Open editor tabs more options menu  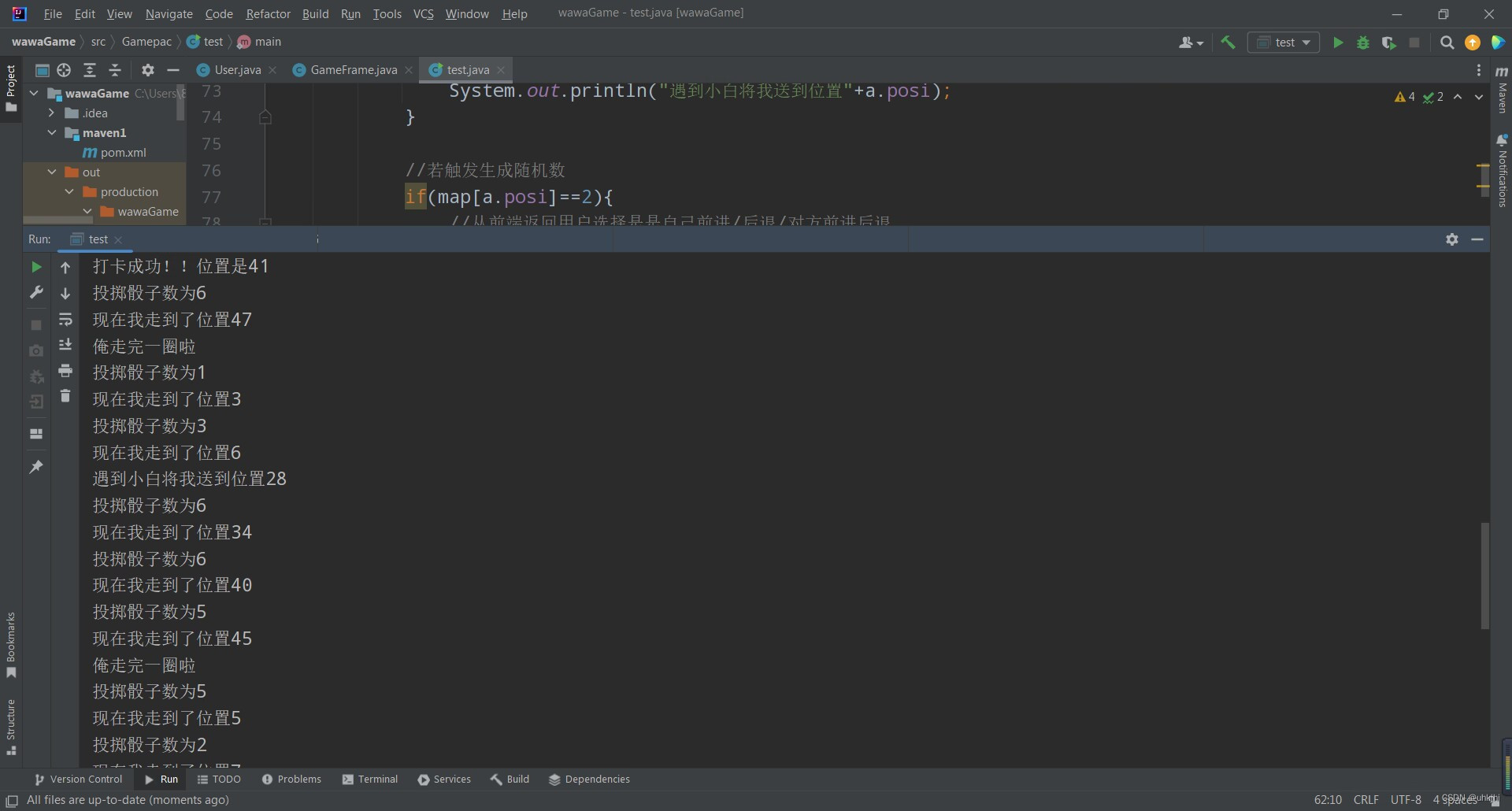(x=1479, y=70)
